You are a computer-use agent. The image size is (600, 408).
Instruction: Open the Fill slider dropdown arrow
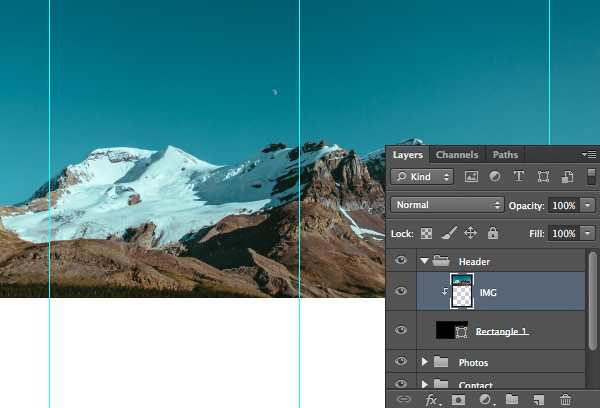[587, 233]
